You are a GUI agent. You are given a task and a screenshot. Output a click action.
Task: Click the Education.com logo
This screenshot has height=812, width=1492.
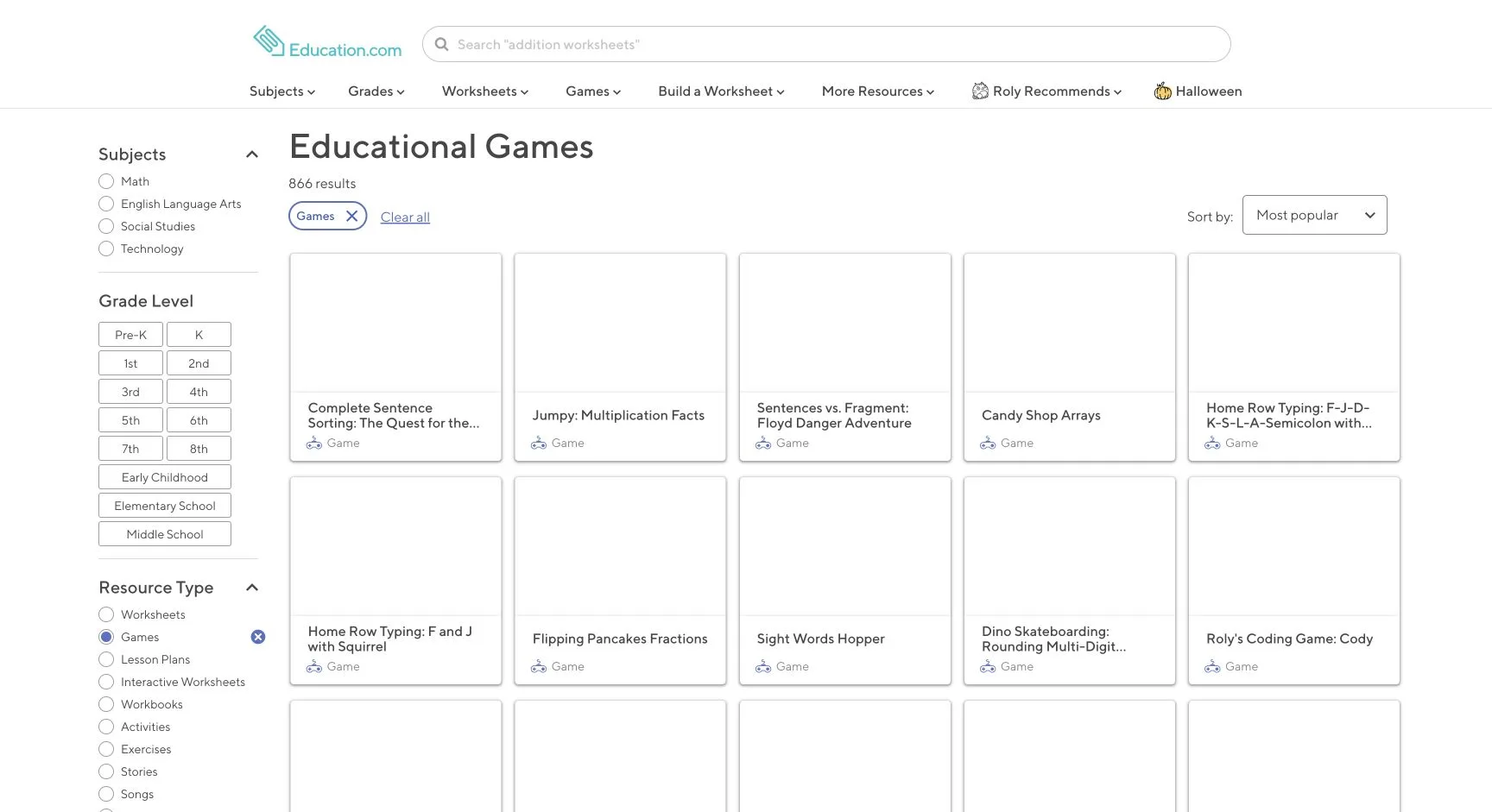(x=327, y=42)
